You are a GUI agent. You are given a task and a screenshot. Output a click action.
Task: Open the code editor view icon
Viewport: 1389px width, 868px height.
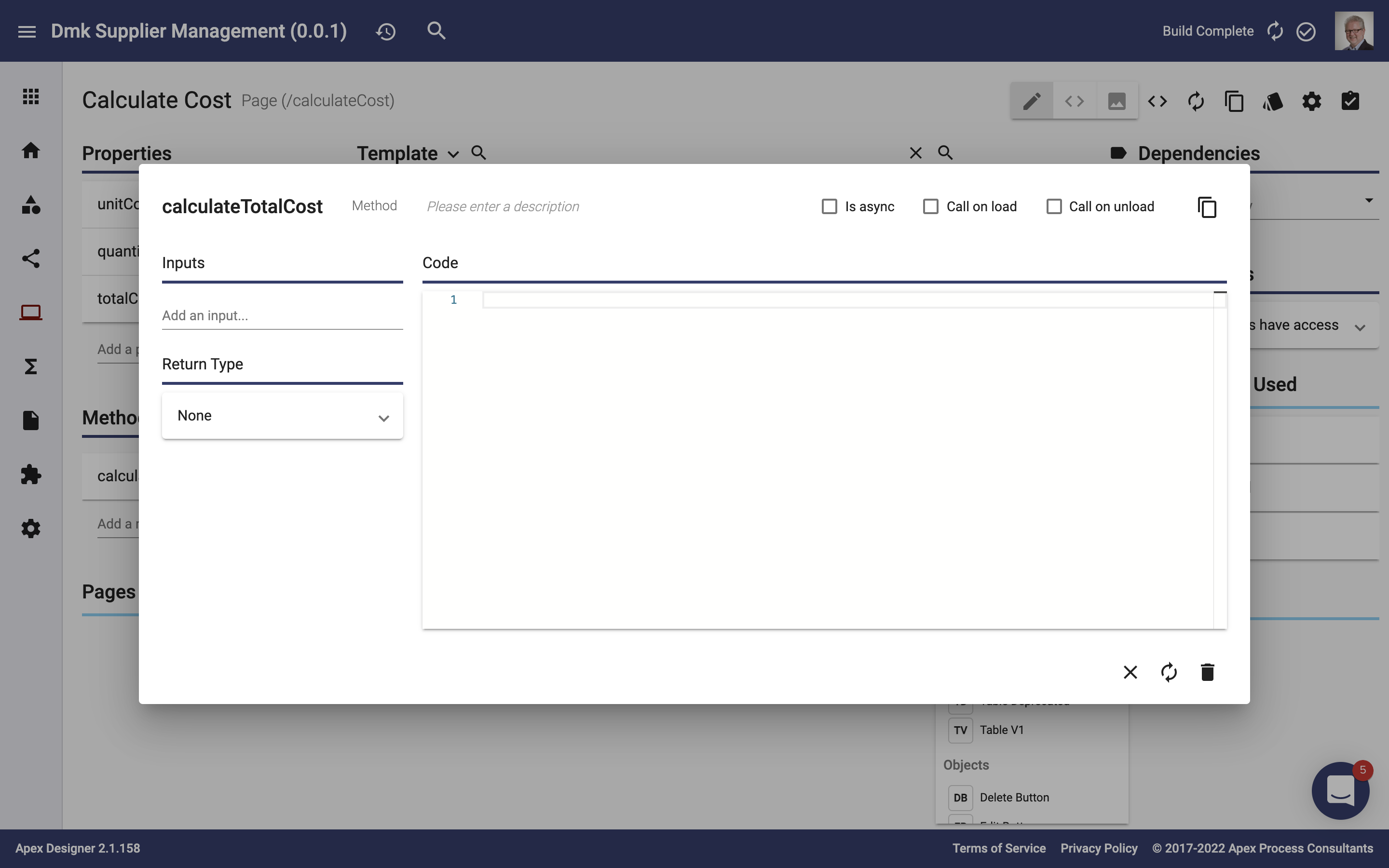click(x=1074, y=100)
